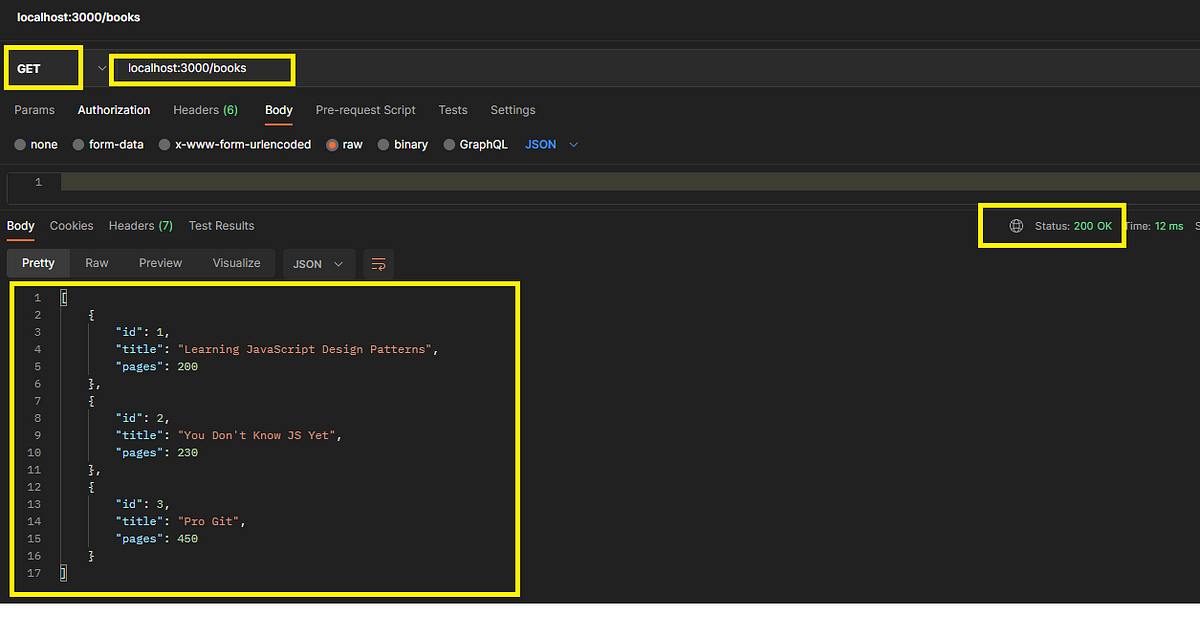Click the globe icon next to response status
This screenshot has width=1200, height=620.
click(1017, 226)
